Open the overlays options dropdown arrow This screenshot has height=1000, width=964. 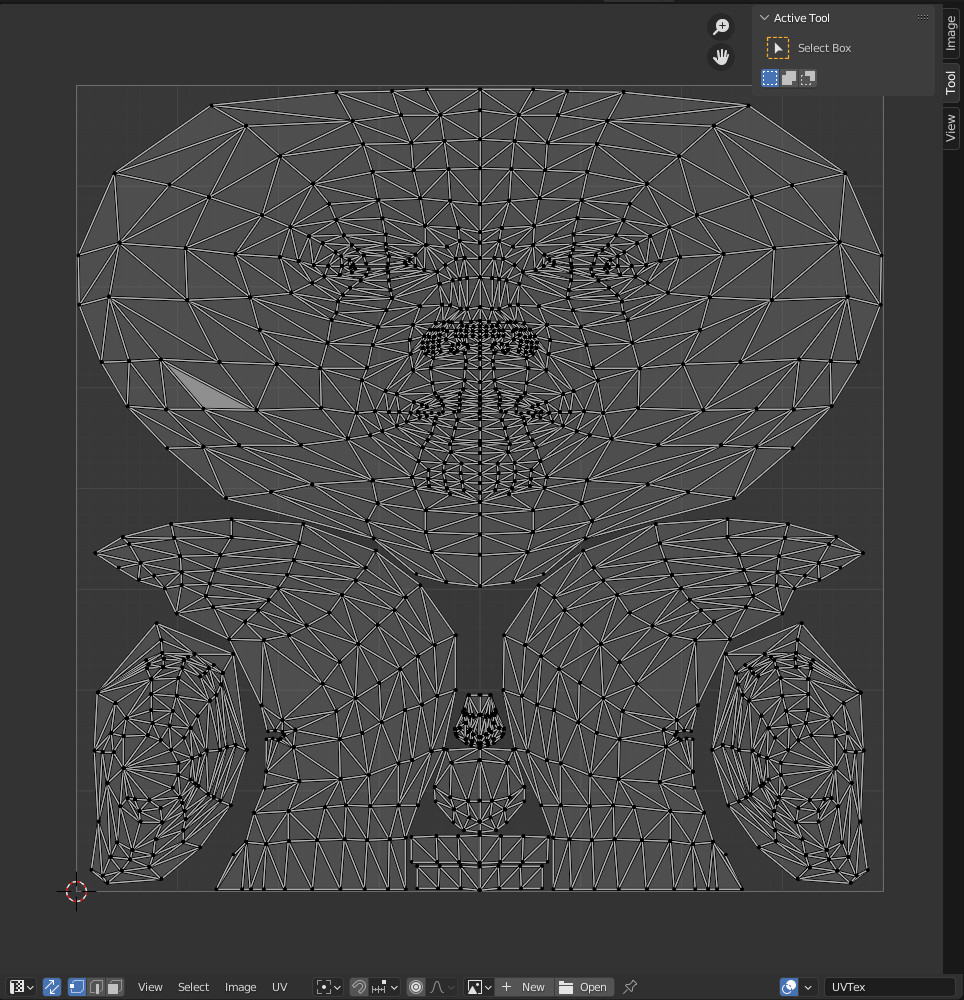click(x=808, y=987)
